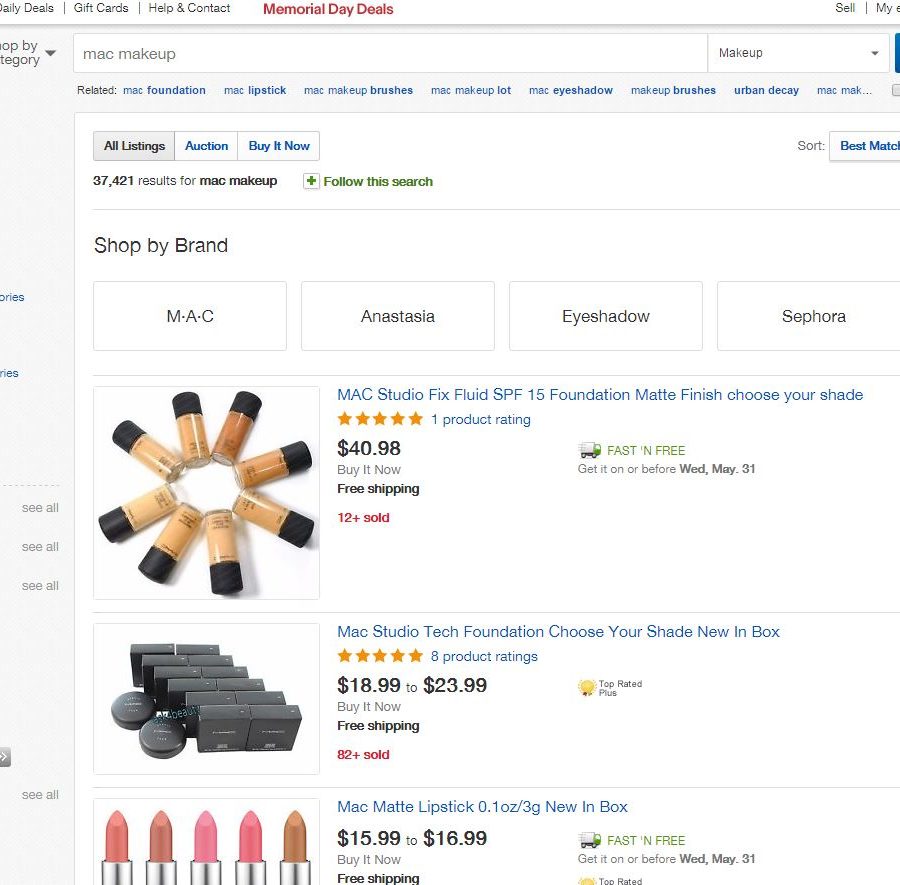Open Memorial Day Deals link
This screenshot has width=900, height=885.
pyautogui.click(x=328, y=9)
